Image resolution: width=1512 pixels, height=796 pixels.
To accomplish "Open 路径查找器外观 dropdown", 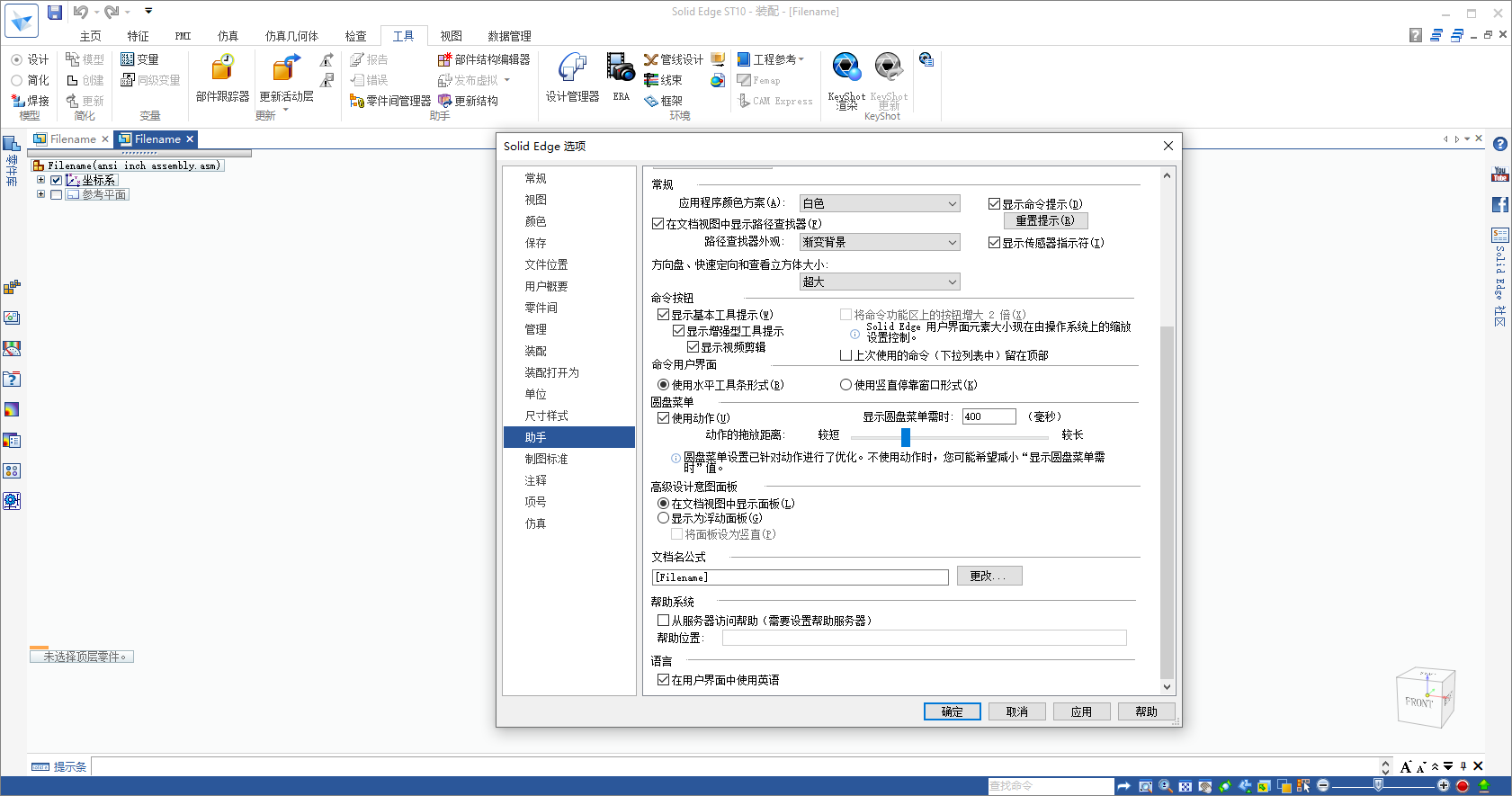I will 880,243.
